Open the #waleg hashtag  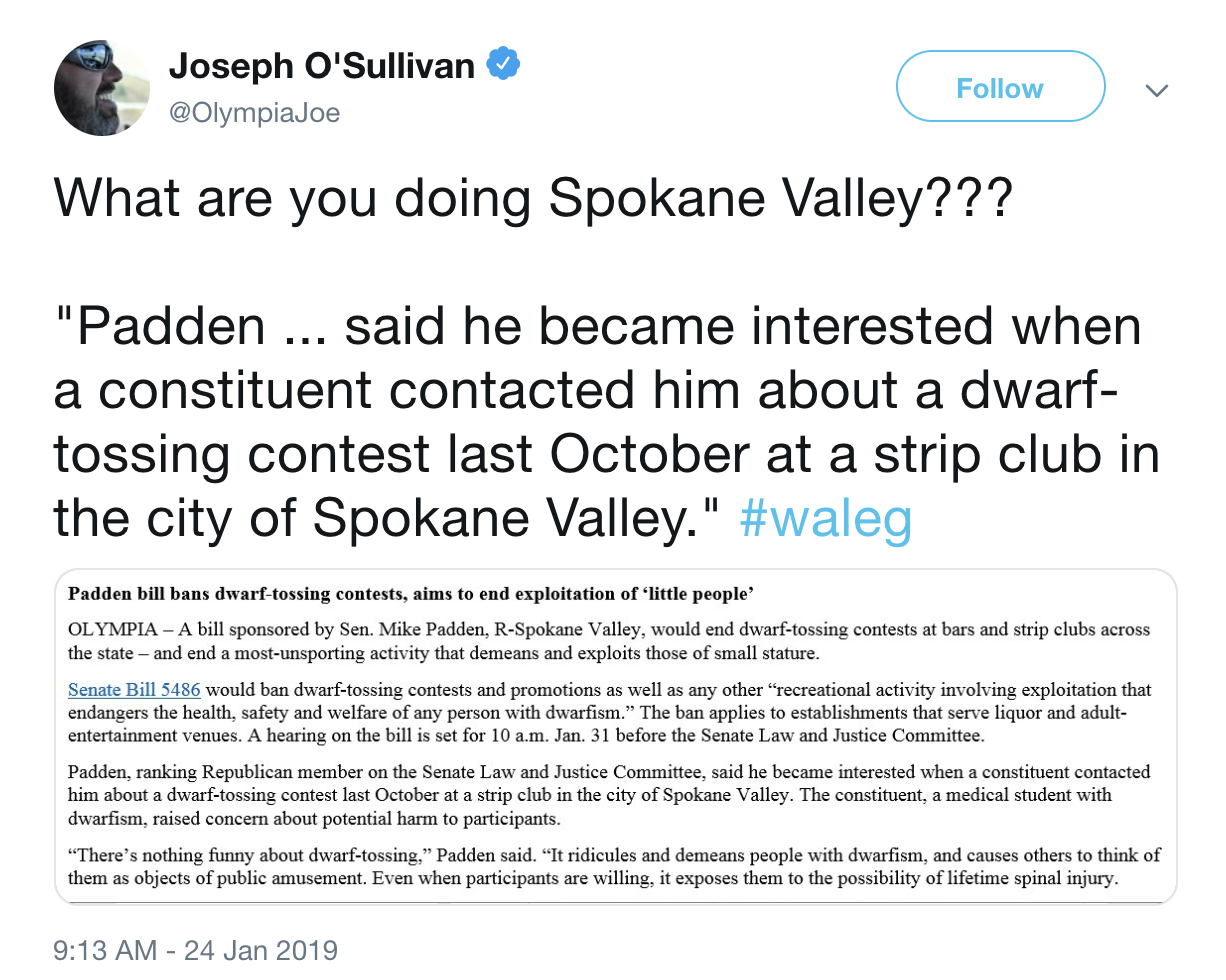click(x=825, y=518)
